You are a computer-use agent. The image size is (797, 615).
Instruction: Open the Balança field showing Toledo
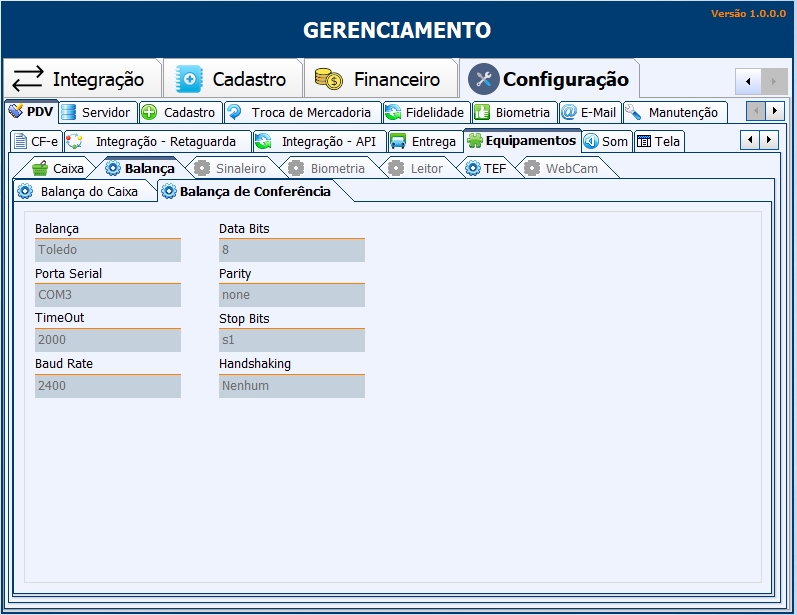(108, 250)
